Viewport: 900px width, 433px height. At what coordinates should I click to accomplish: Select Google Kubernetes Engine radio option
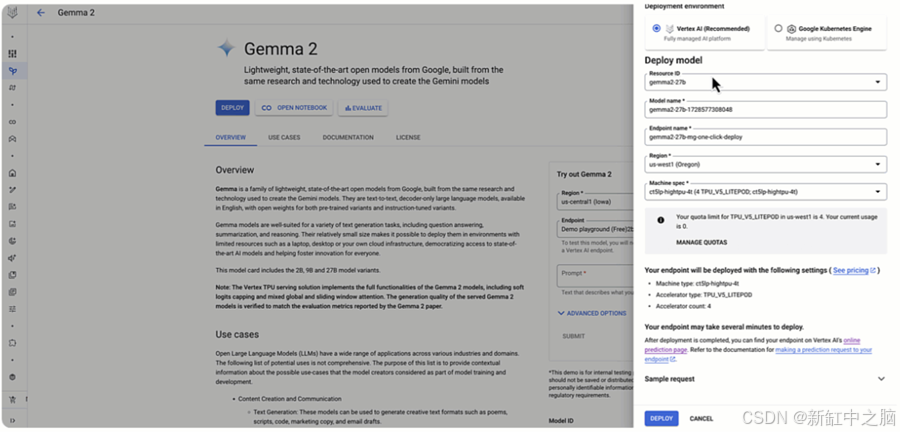coord(778,28)
